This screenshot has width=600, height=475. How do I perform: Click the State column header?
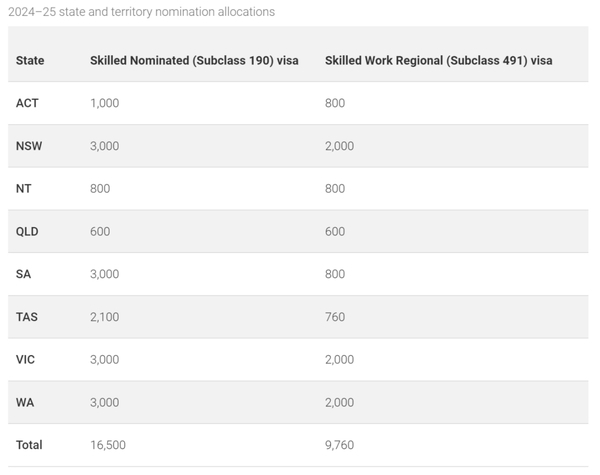[x=30, y=60]
